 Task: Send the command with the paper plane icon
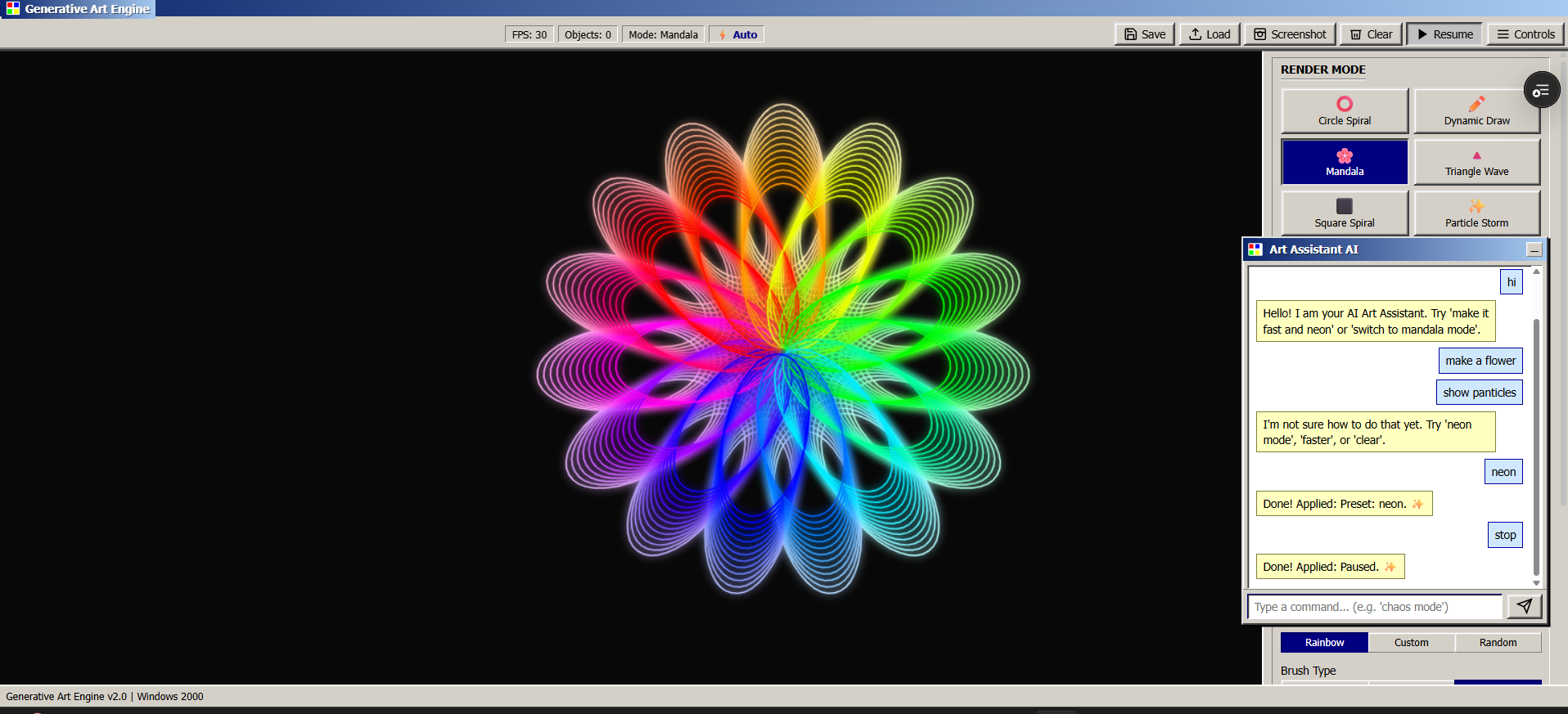coord(1525,606)
